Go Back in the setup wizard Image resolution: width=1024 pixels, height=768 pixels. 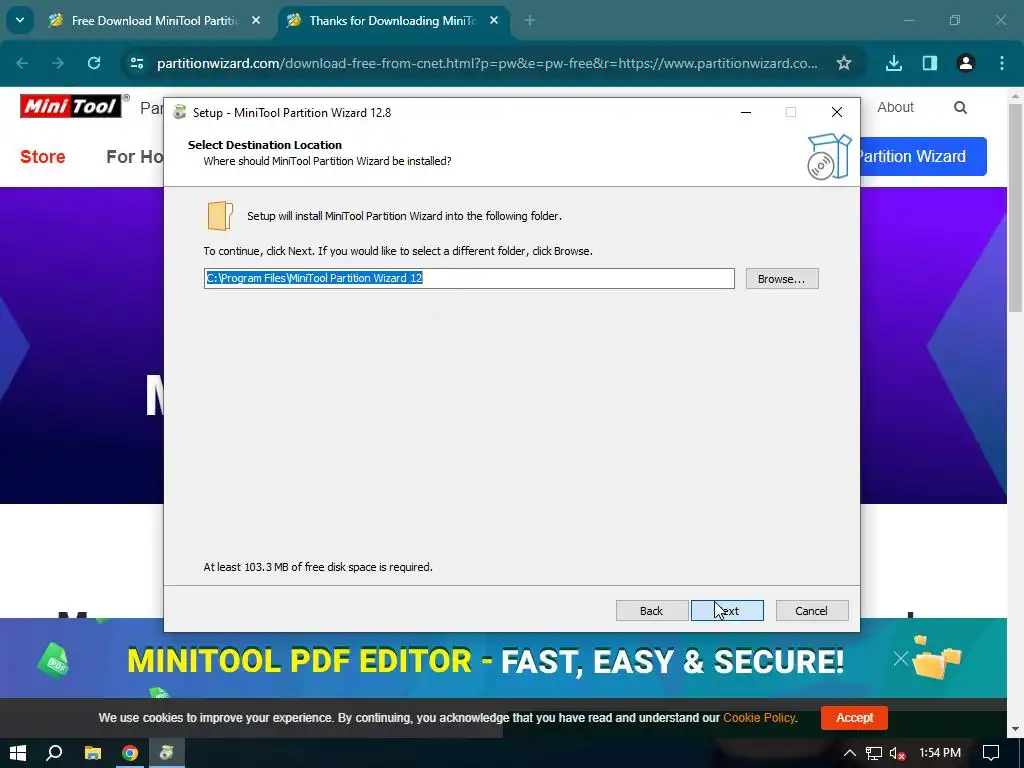pyautogui.click(x=651, y=611)
